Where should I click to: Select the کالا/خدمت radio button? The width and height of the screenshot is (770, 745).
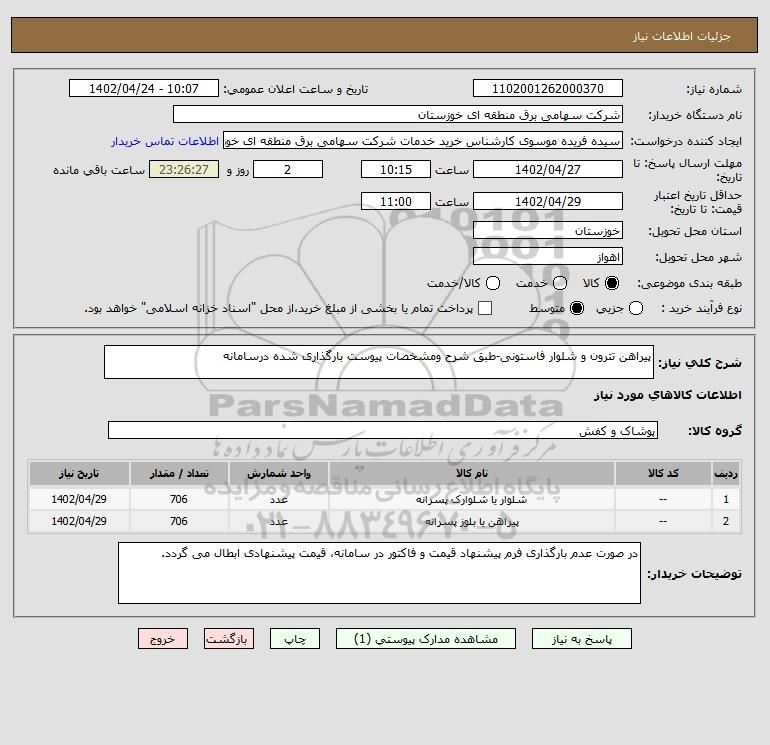[x=493, y=283]
